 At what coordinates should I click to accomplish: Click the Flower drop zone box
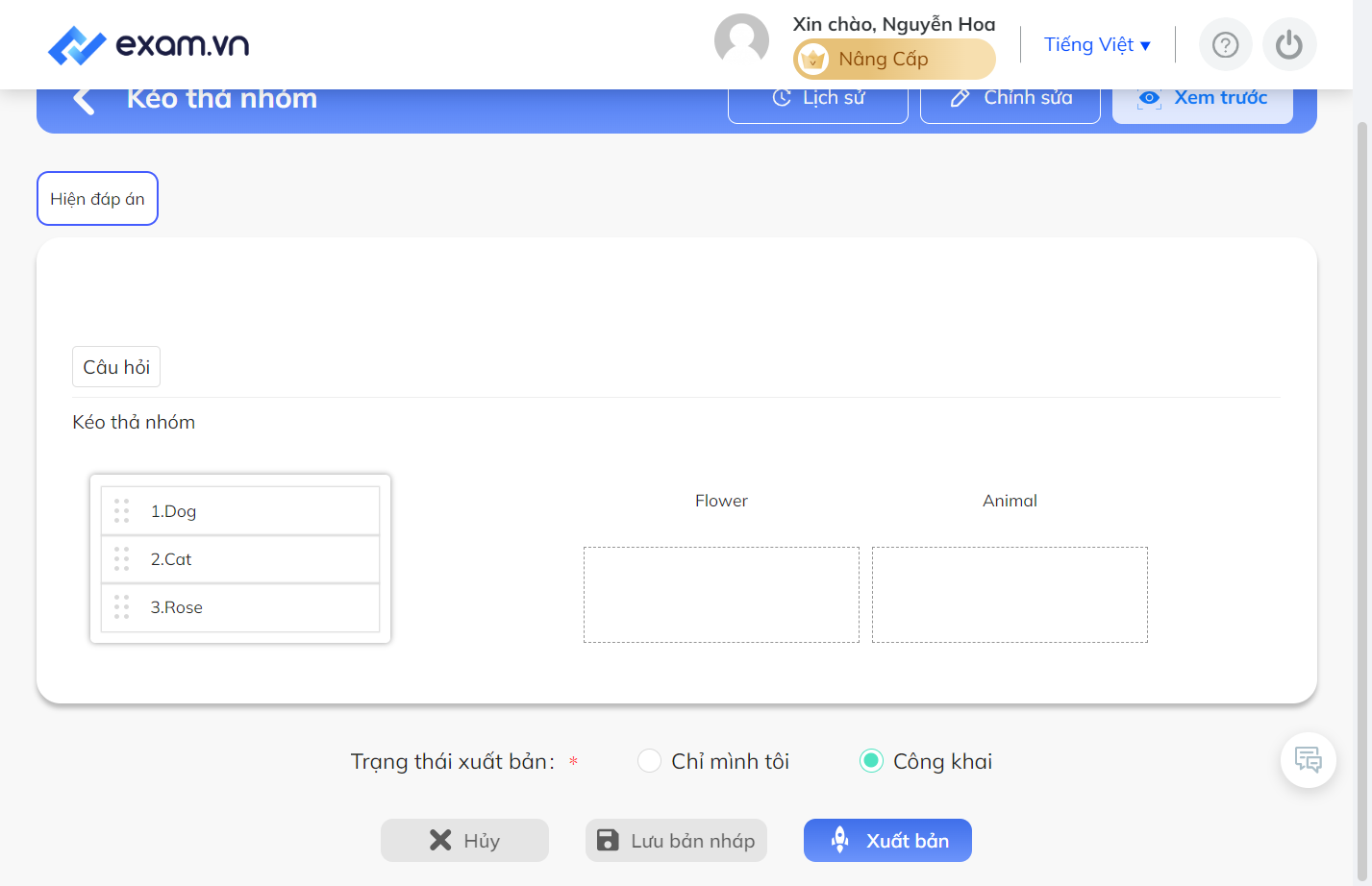721,595
